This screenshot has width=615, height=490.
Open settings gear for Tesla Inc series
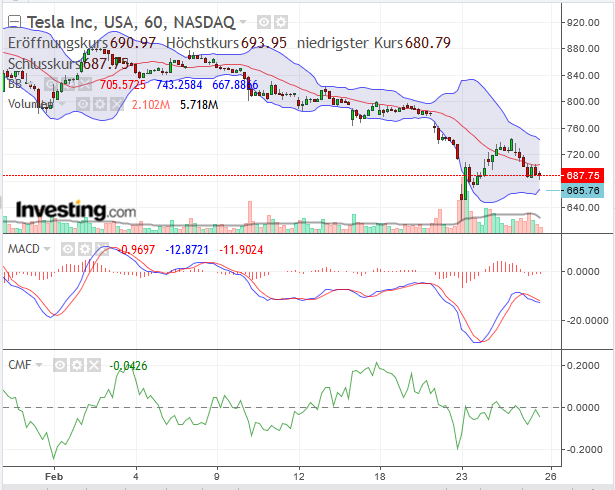pyautogui.click(x=281, y=22)
